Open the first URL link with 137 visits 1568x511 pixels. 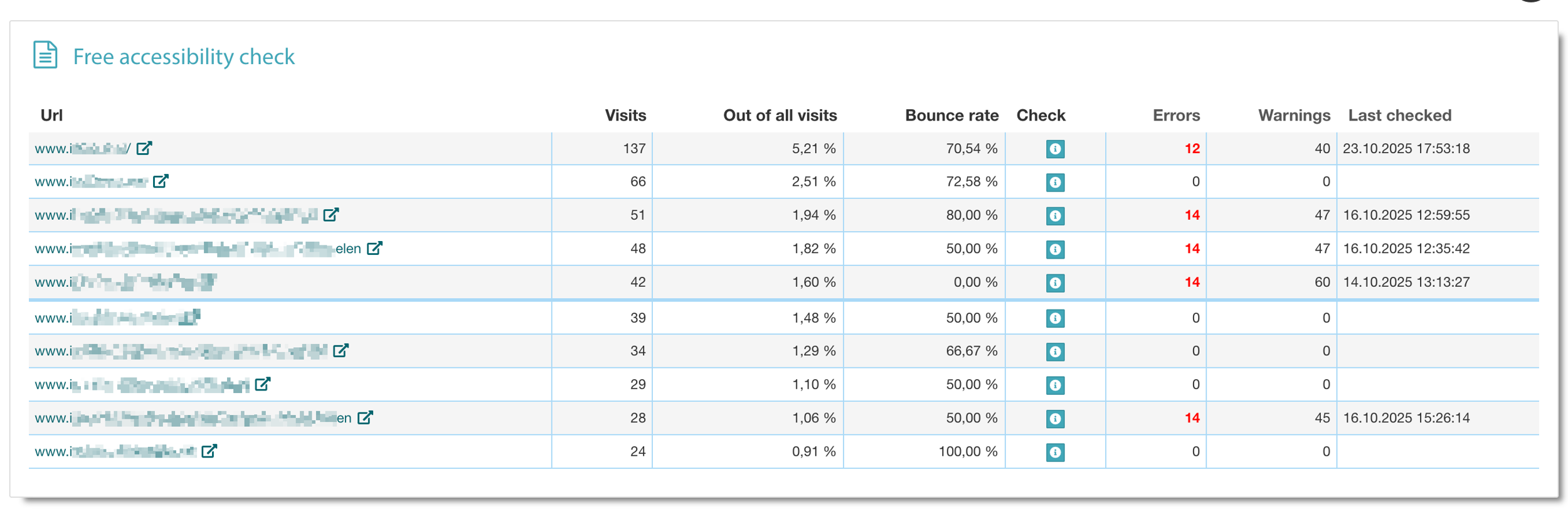coord(83,149)
